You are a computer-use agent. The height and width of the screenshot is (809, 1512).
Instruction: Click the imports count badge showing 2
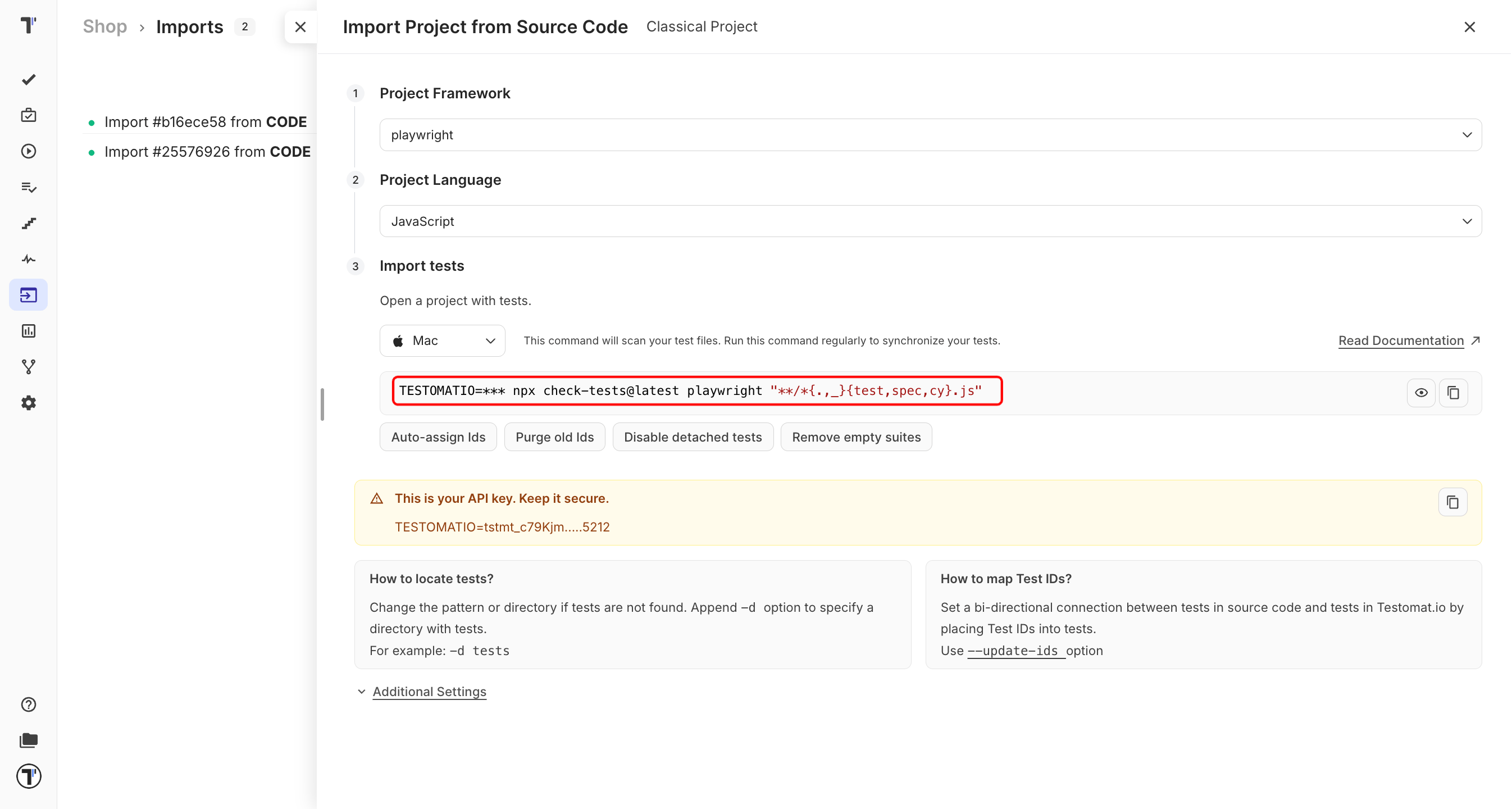pos(245,26)
